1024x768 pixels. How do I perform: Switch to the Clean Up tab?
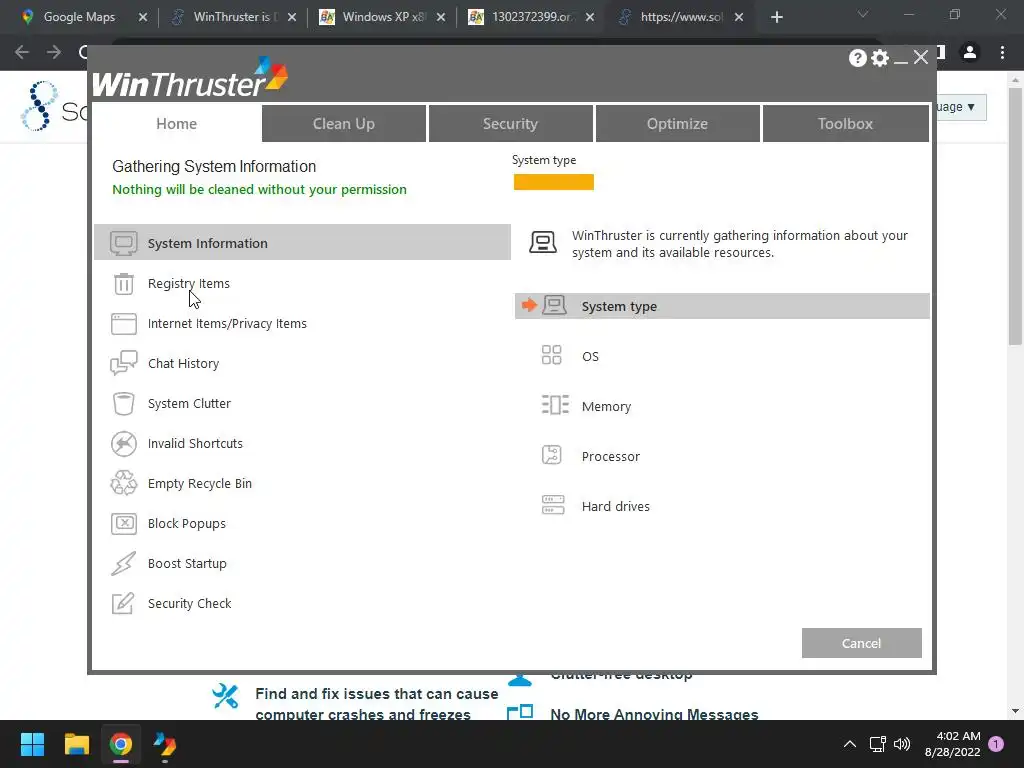(x=344, y=123)
